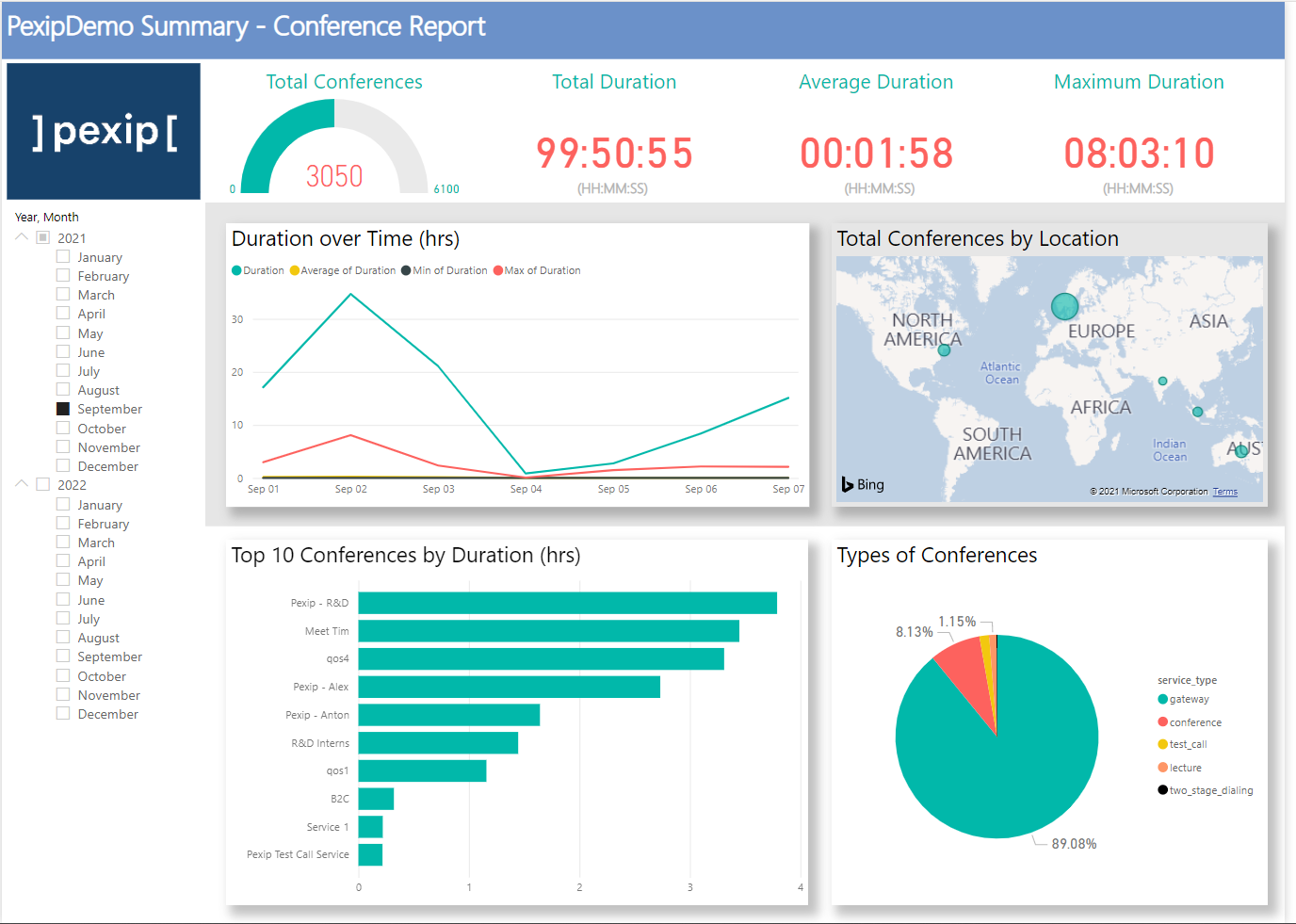Click the gateway legend marker
Viewport: 1296px width, 924px height.
(x=1162, y=699)
